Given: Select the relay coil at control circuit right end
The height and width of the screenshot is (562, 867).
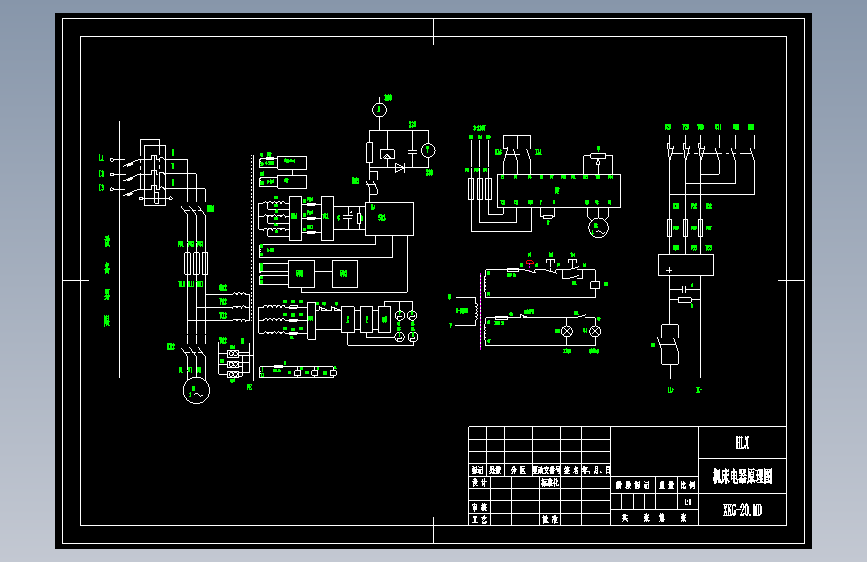Looking at the screenshot, I should coord(595,285).
